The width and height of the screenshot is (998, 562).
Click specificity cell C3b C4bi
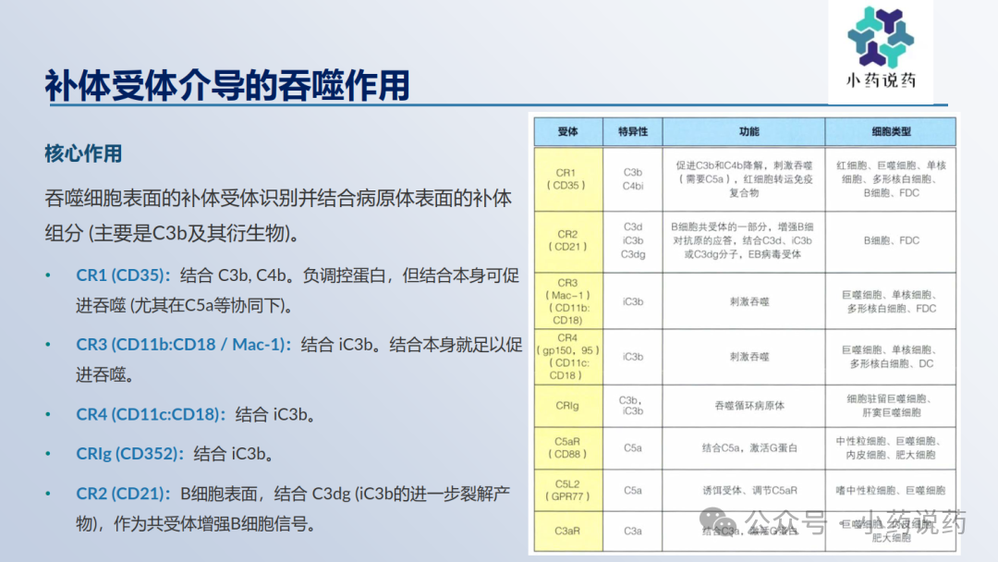point(633,179)
